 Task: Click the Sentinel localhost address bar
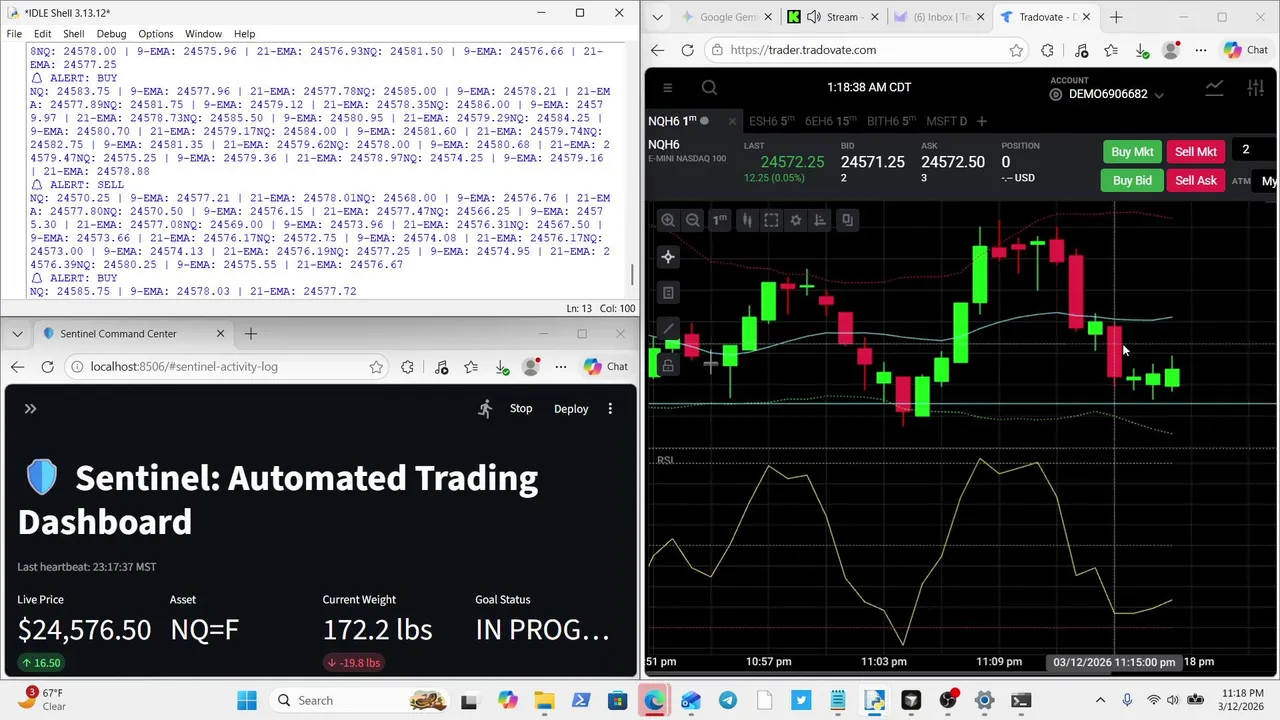tap(225, 367)
